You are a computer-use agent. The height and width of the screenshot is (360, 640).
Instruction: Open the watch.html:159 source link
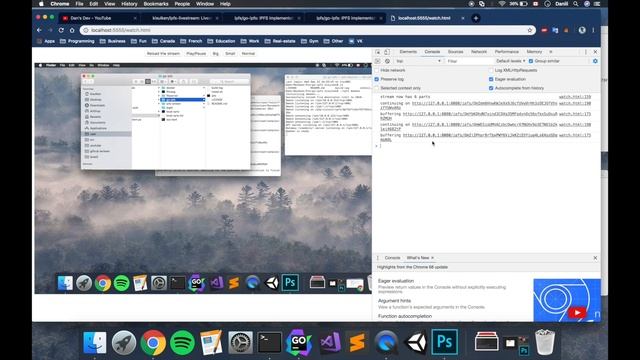(x=575, y=97)
